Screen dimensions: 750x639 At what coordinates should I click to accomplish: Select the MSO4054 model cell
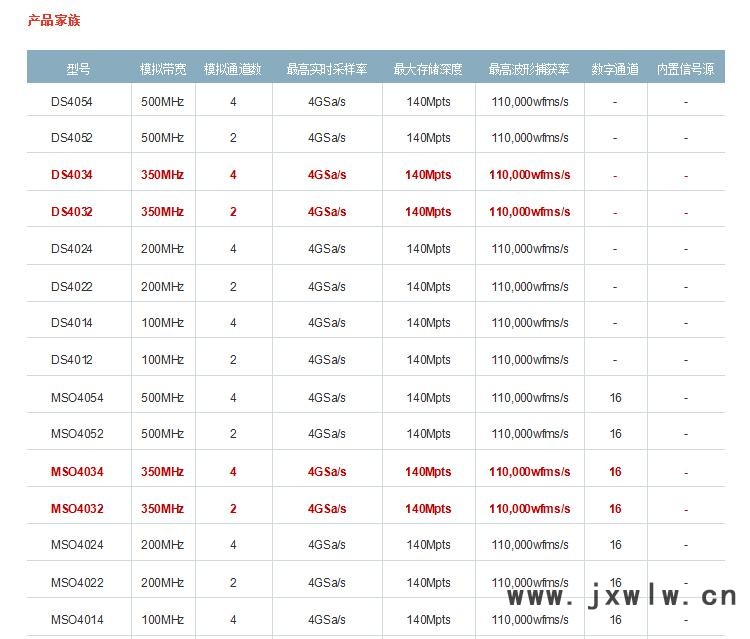(x=77, y=397)
